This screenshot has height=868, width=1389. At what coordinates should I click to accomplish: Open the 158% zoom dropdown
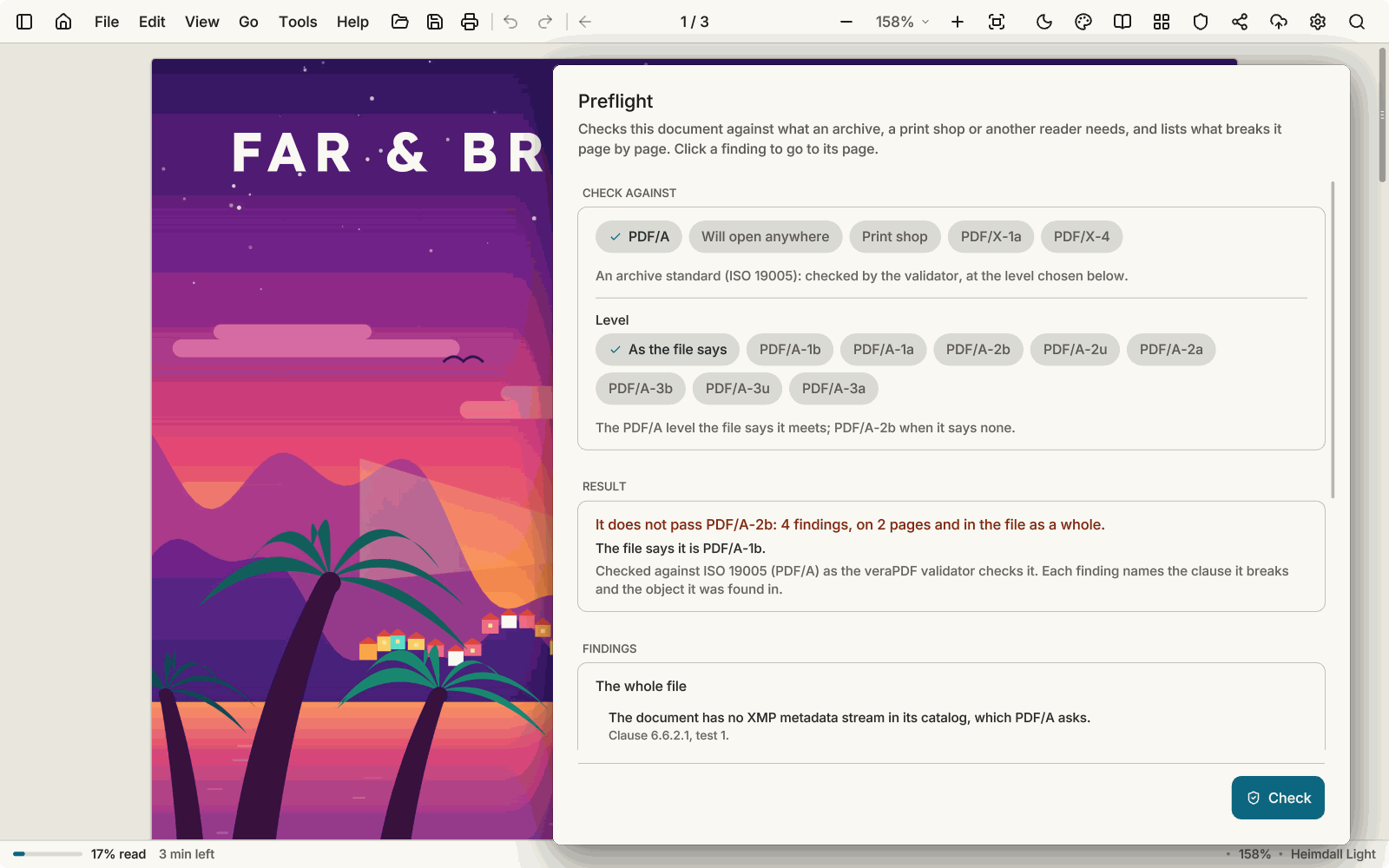902,22
